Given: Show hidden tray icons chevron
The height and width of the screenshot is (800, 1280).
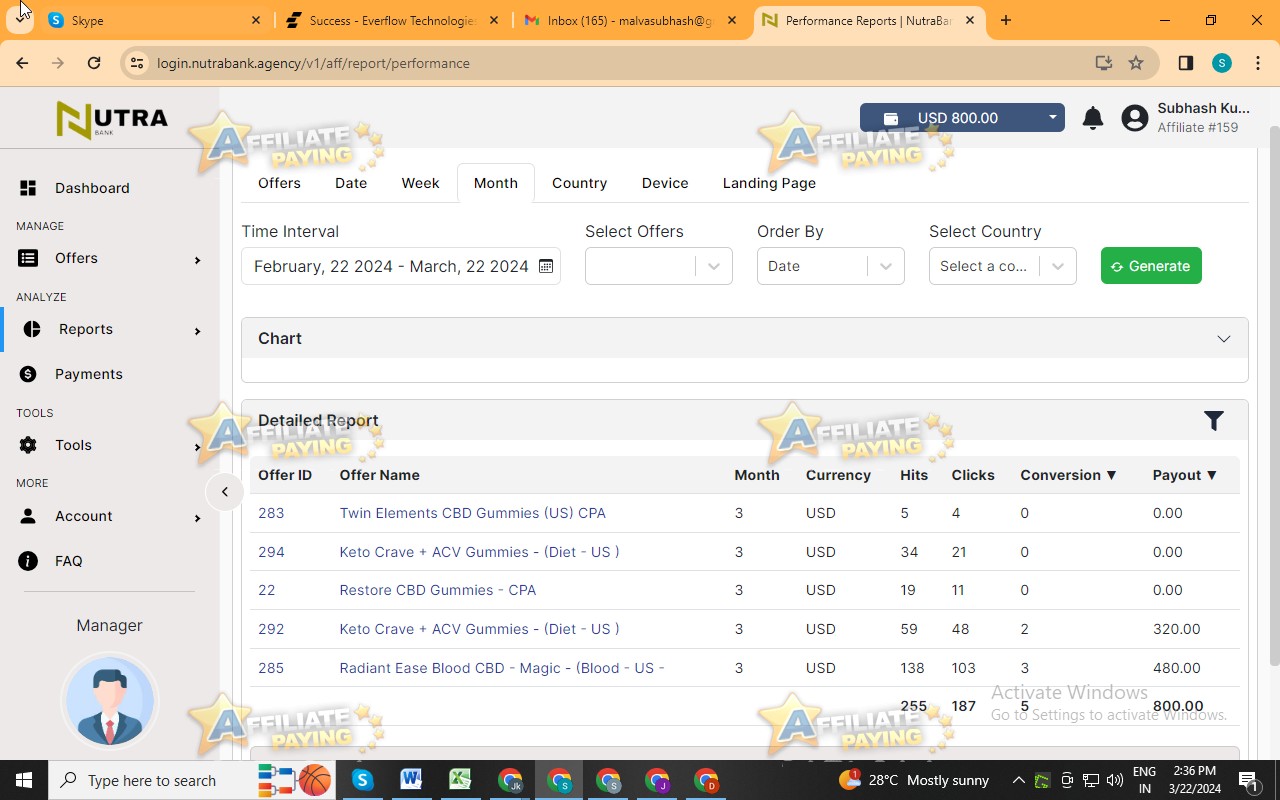Looking at the screenshot, I should pos(1018,780).
